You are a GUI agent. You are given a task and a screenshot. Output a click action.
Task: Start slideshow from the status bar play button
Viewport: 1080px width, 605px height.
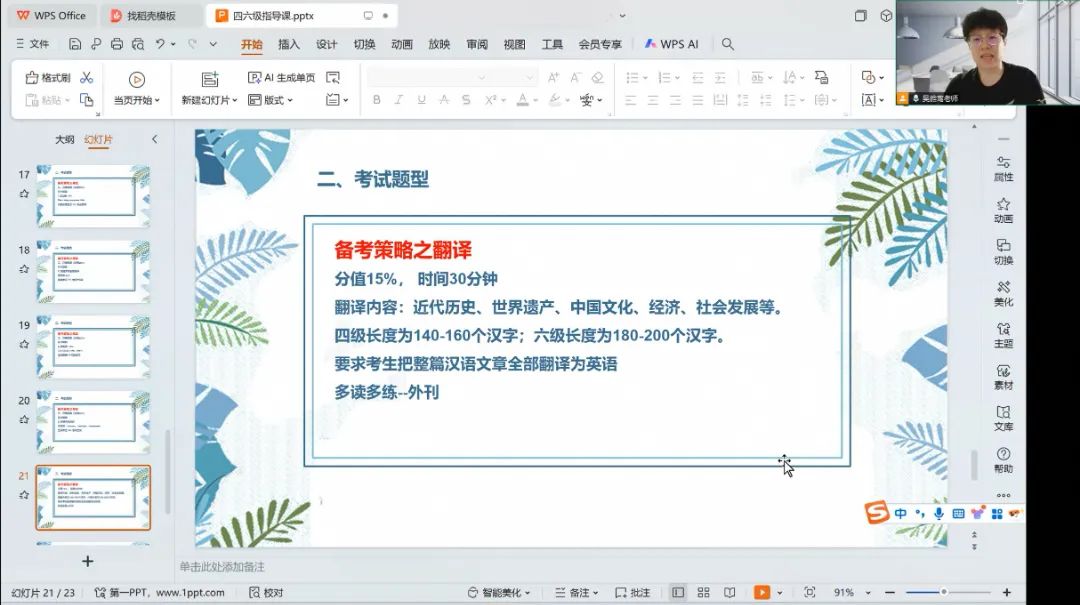pos(761,592)
